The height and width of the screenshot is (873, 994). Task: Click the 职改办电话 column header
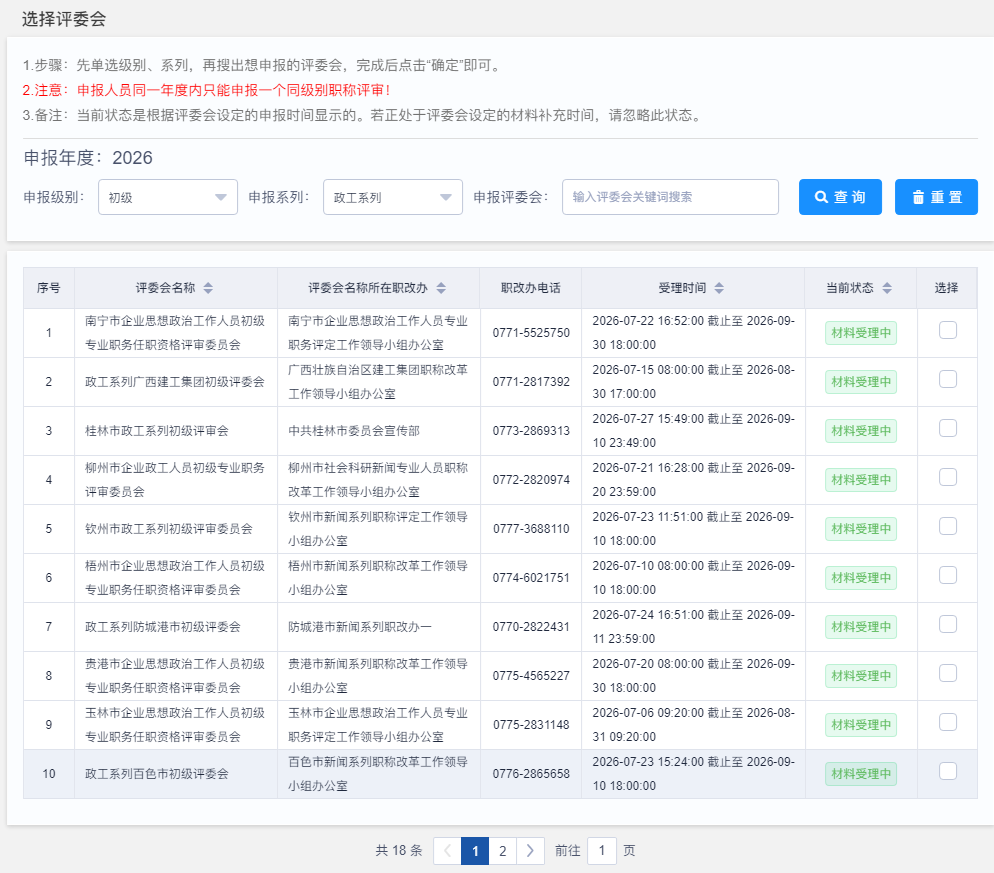tap(531, 288)
